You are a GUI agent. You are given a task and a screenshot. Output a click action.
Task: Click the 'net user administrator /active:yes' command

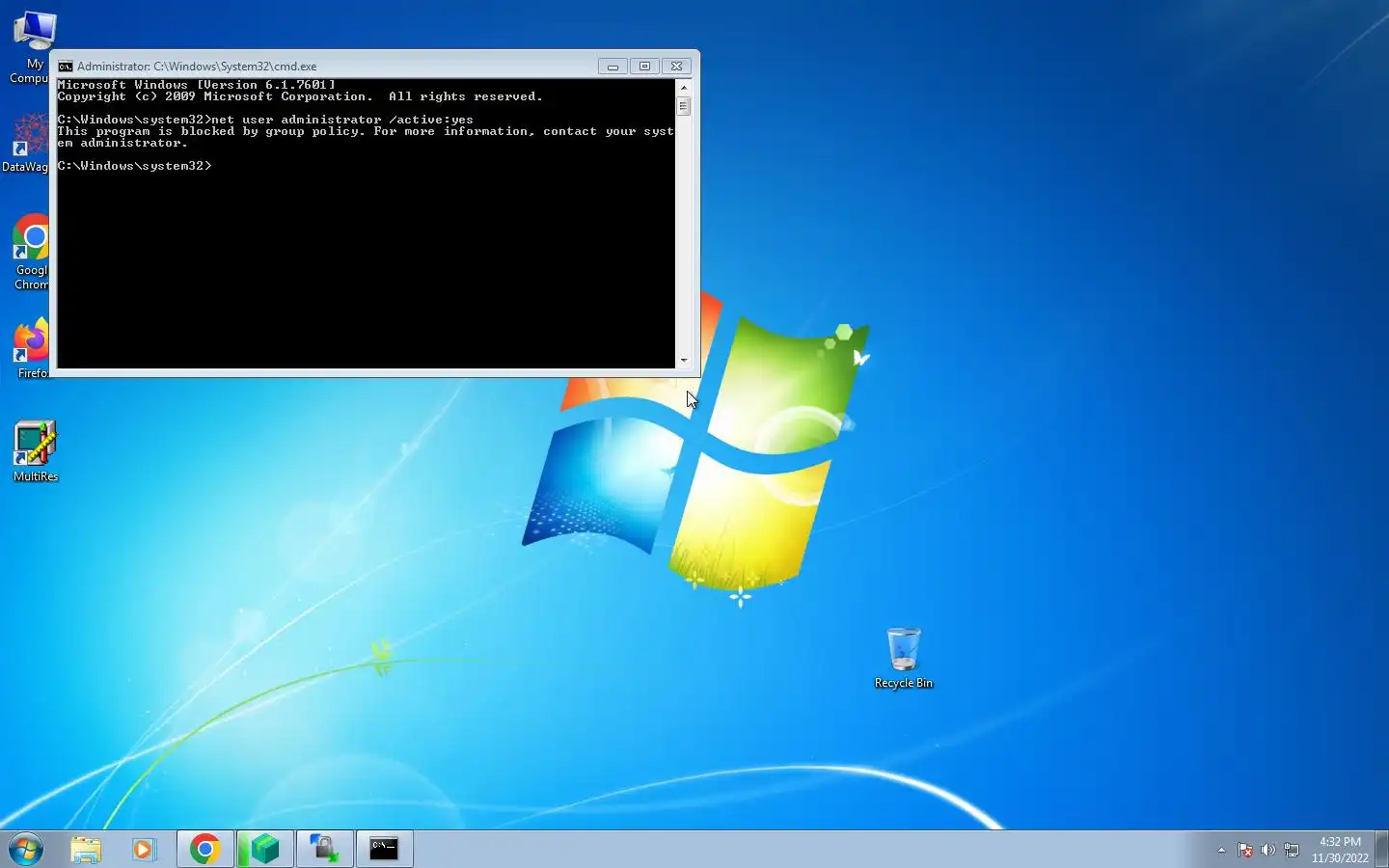pos(342,120)
